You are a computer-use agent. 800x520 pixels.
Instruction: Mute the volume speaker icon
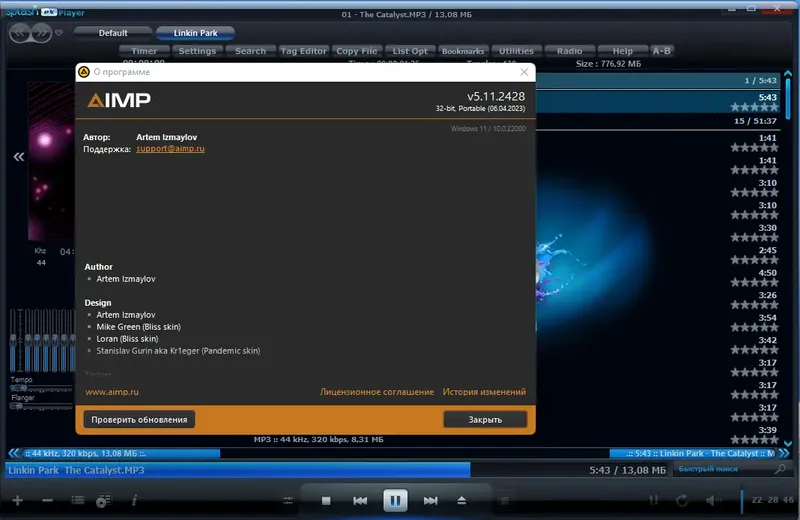coord(711,501)
